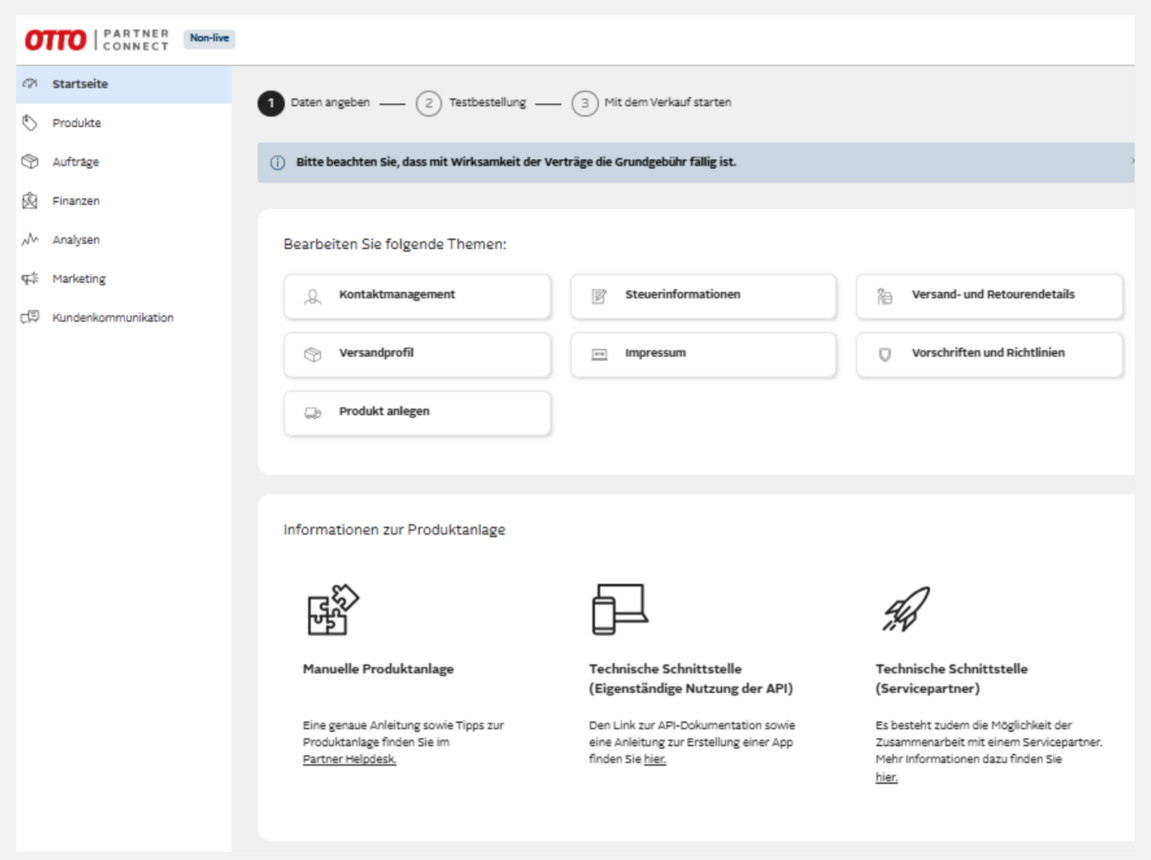
Task: Click the Finanzen ledger icon
Action: (31, 200)
